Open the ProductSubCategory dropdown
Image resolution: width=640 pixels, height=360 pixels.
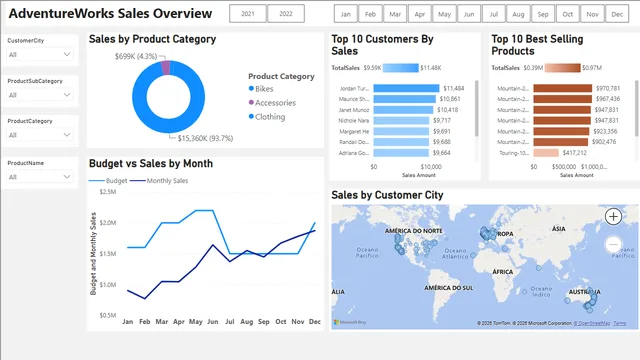point(40,95)
